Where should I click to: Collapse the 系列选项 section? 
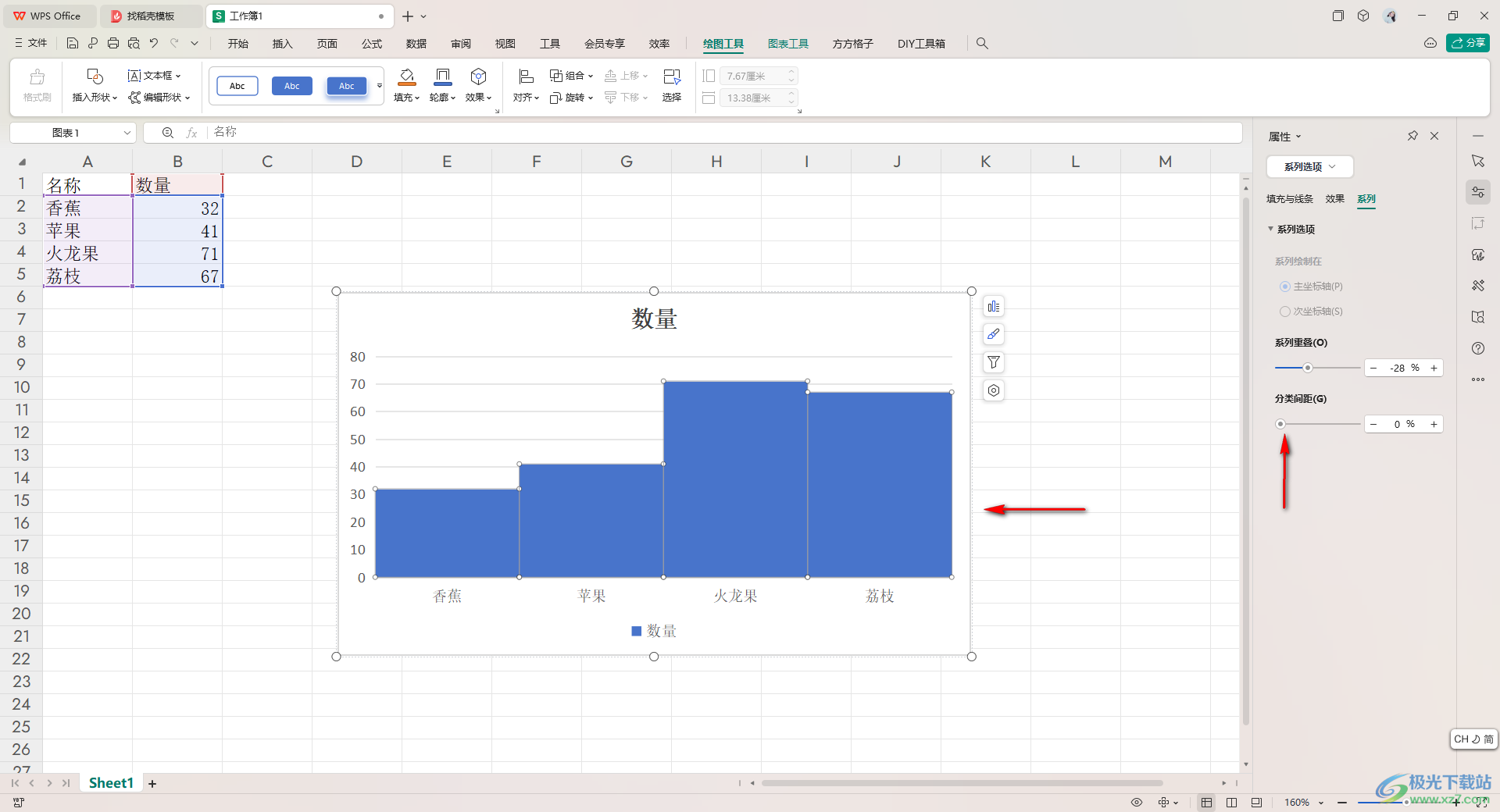point(1270,229)
